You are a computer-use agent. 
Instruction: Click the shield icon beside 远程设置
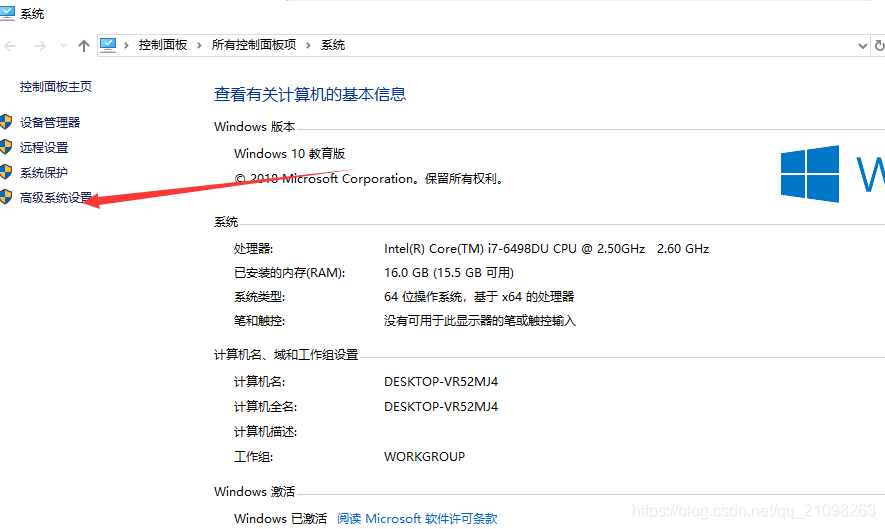click(x=6, y=147)
